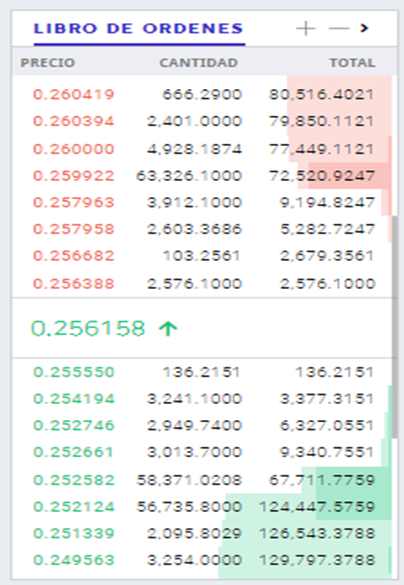Screen dimensions: 404x585
Task: Choose the bid price 0.252582
Action: (x=73, y=480)
